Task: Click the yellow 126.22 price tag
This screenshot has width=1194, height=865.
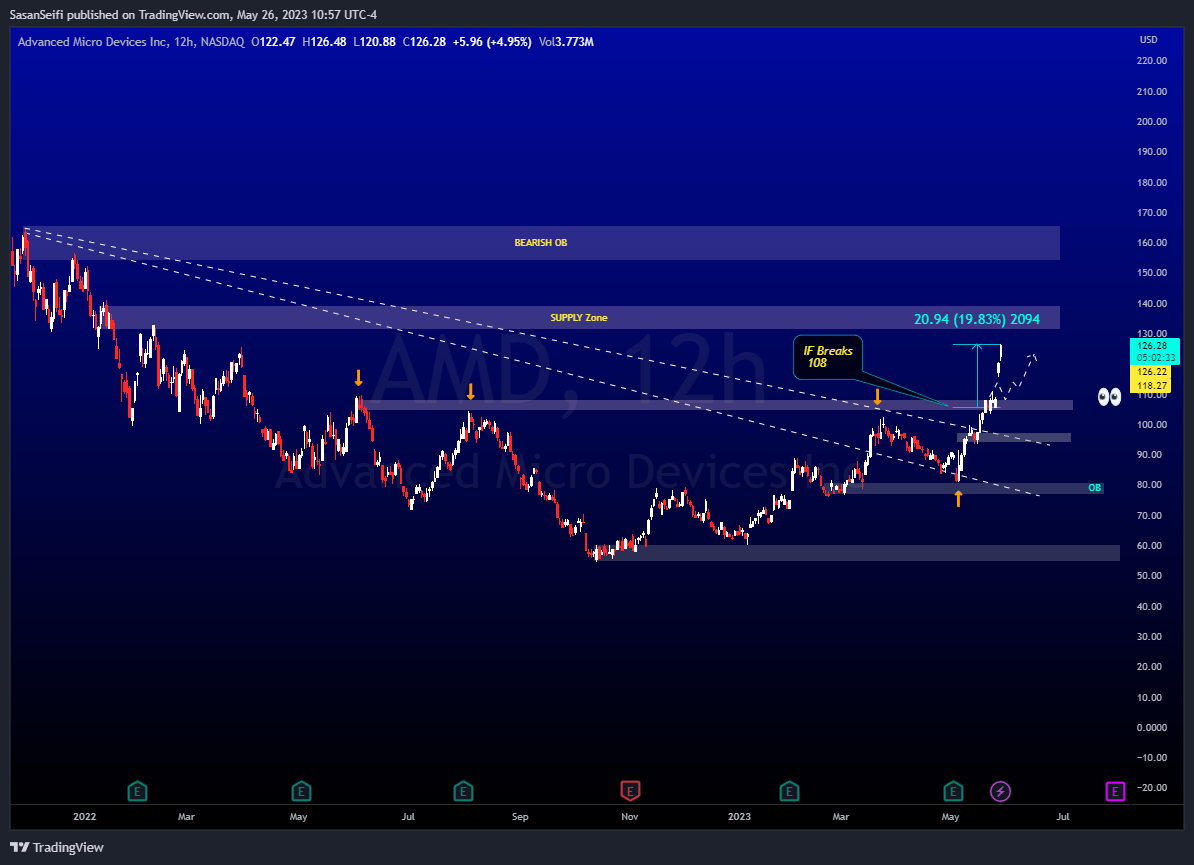Action: pos(1152,372)
